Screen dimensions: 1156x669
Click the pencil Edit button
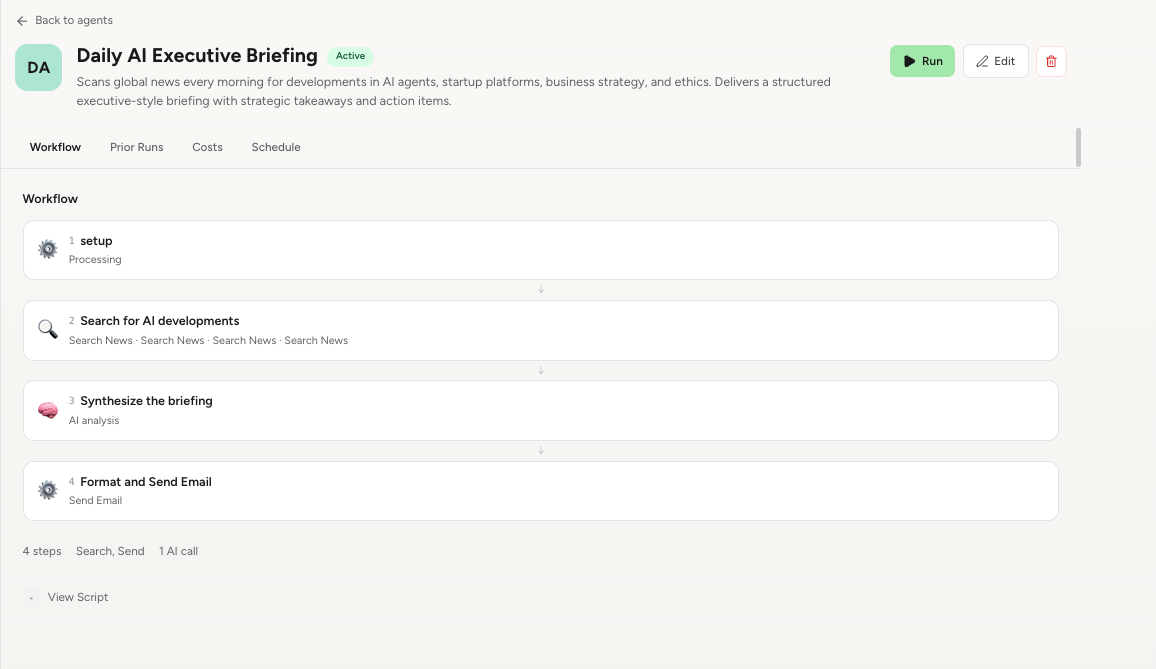pos(995,61)
